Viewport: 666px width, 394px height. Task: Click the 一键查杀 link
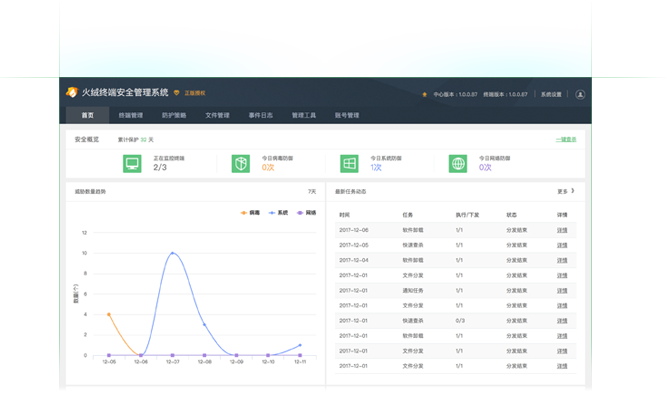click(566, 139)
